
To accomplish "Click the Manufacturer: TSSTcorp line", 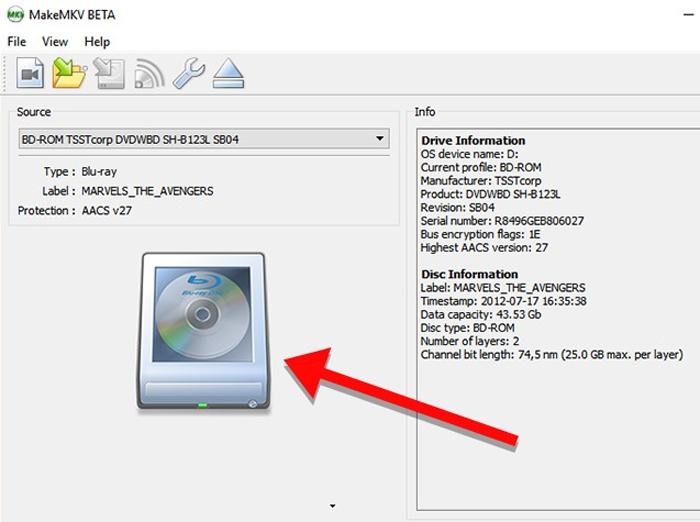I will point(481,180).
